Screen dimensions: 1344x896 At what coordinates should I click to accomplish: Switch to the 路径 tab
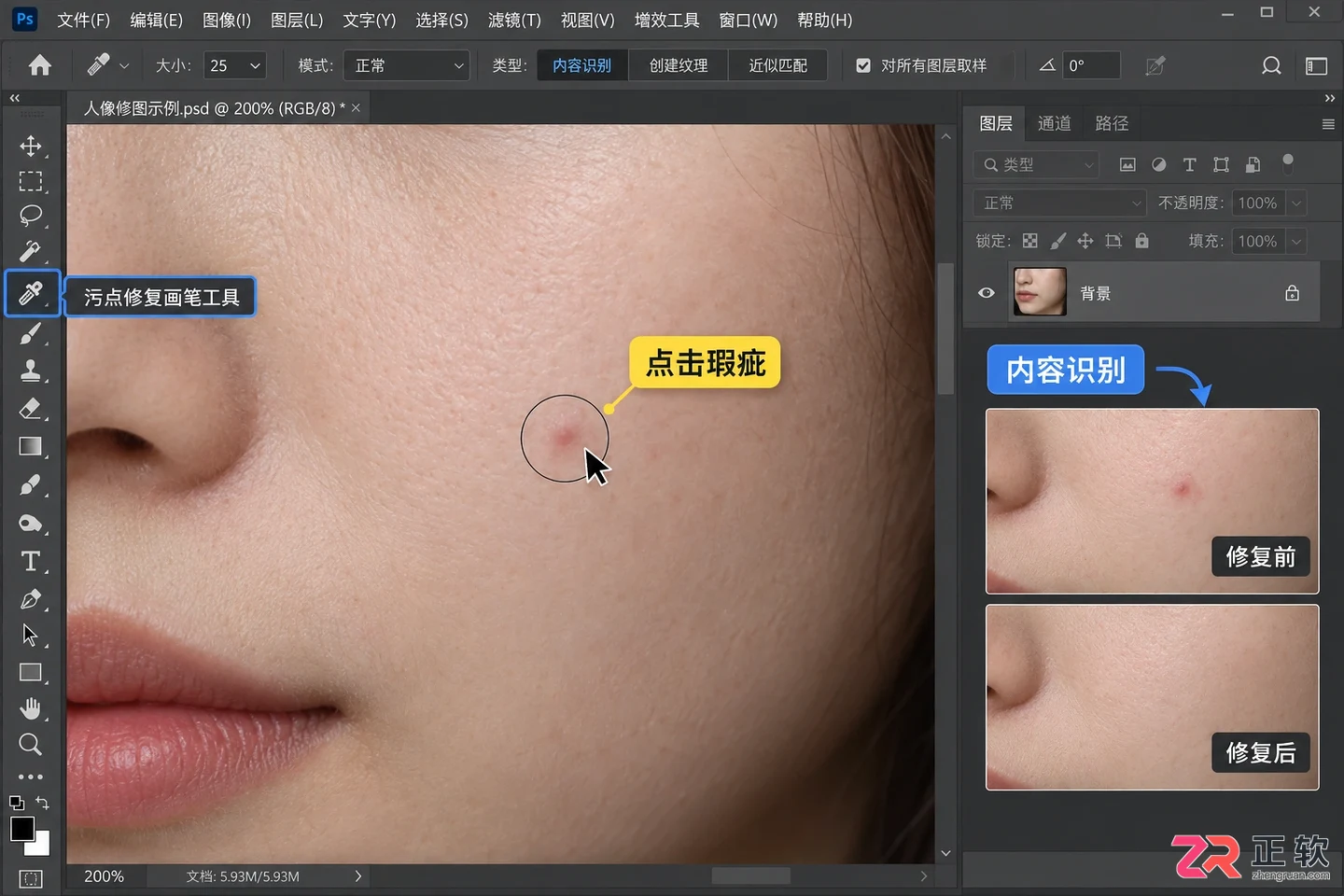[x=1112, y=123]
